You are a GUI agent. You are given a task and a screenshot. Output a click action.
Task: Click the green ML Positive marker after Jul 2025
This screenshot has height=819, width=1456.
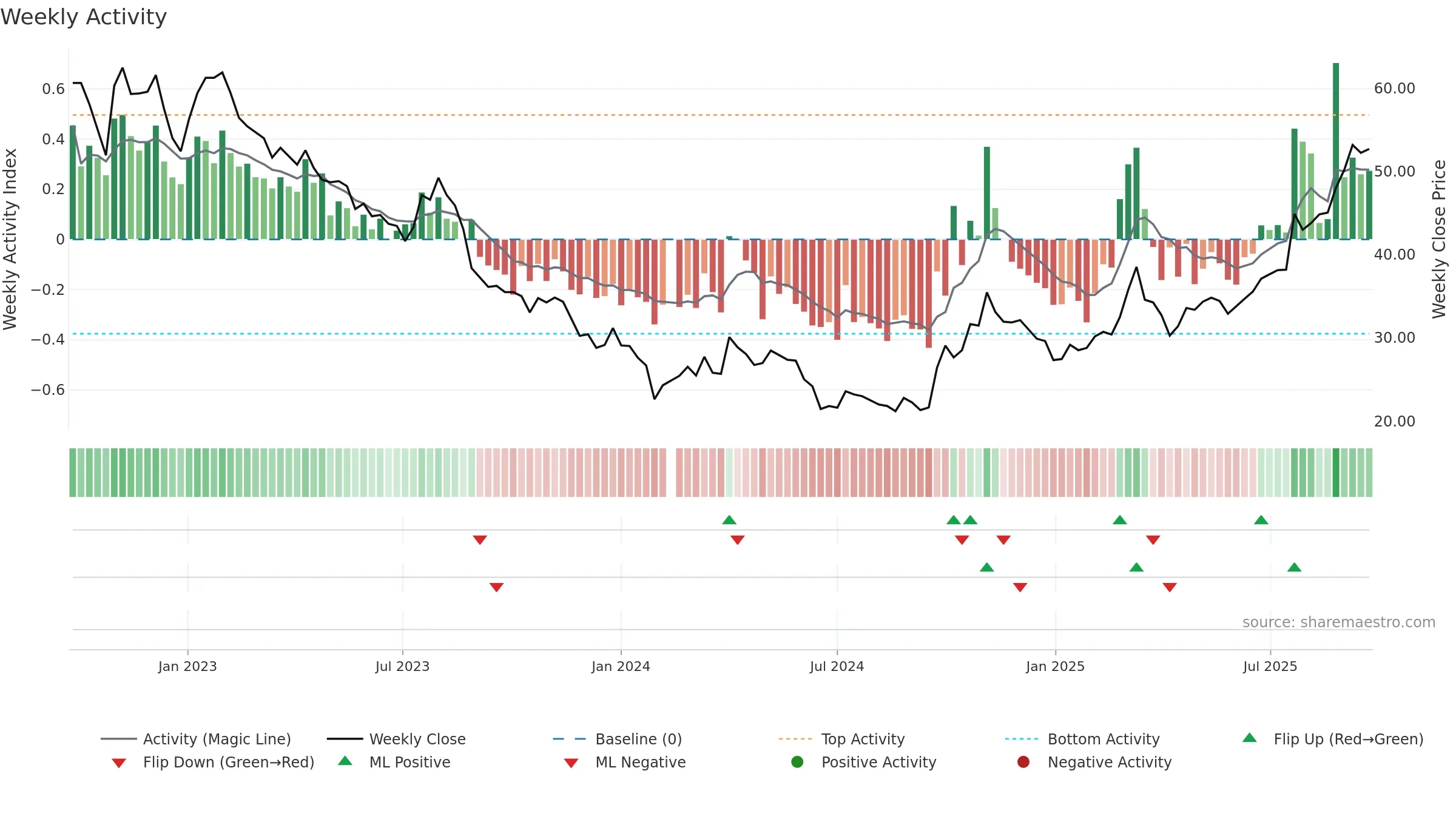[1294, 567]
